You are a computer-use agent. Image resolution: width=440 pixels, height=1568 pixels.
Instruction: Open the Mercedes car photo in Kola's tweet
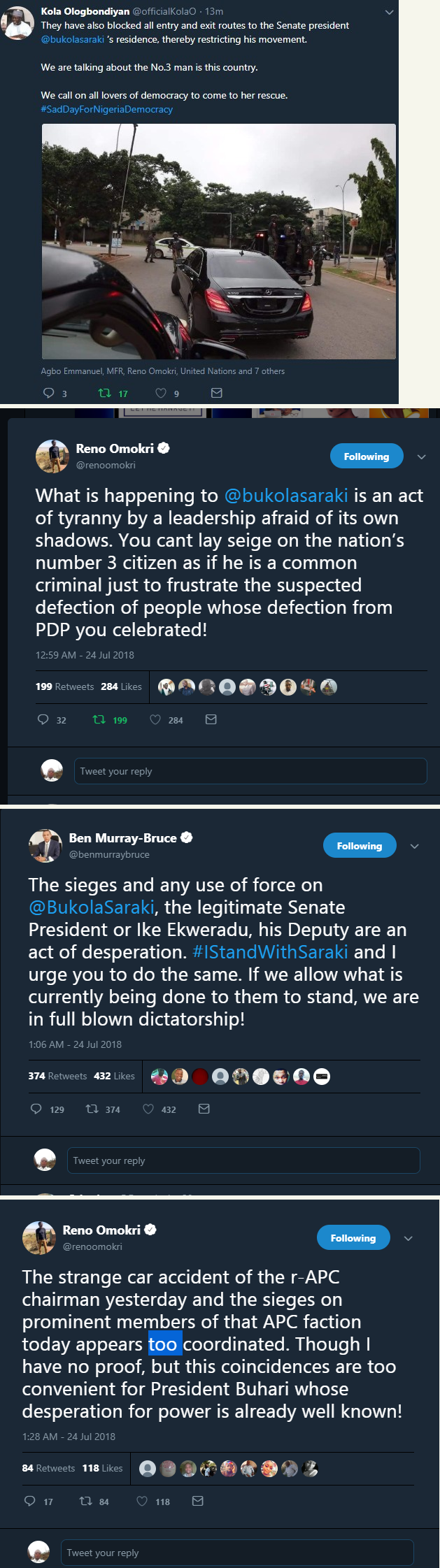click(219, 241)
